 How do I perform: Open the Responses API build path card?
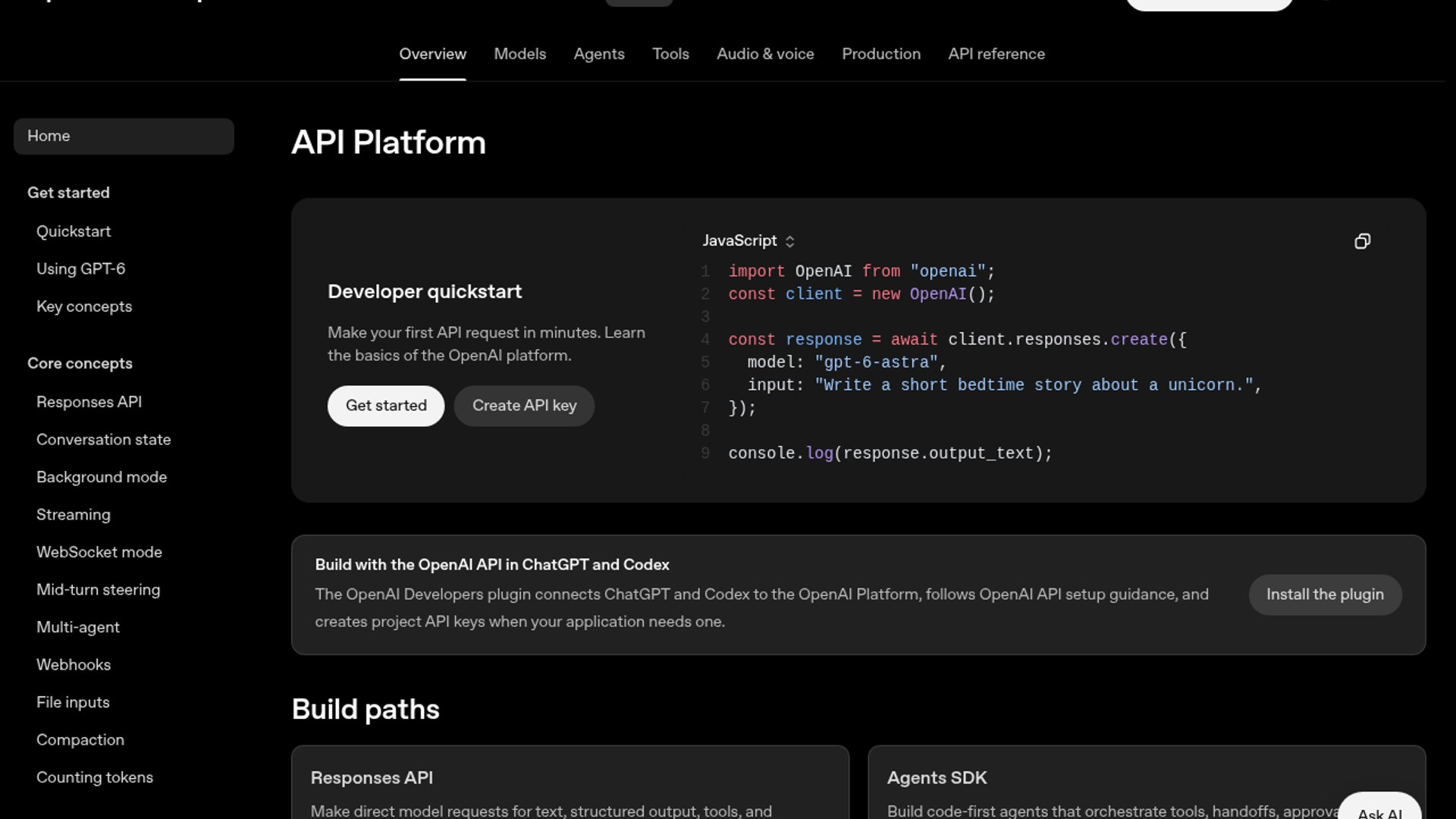pyautogui.click(x=570, y=783)
